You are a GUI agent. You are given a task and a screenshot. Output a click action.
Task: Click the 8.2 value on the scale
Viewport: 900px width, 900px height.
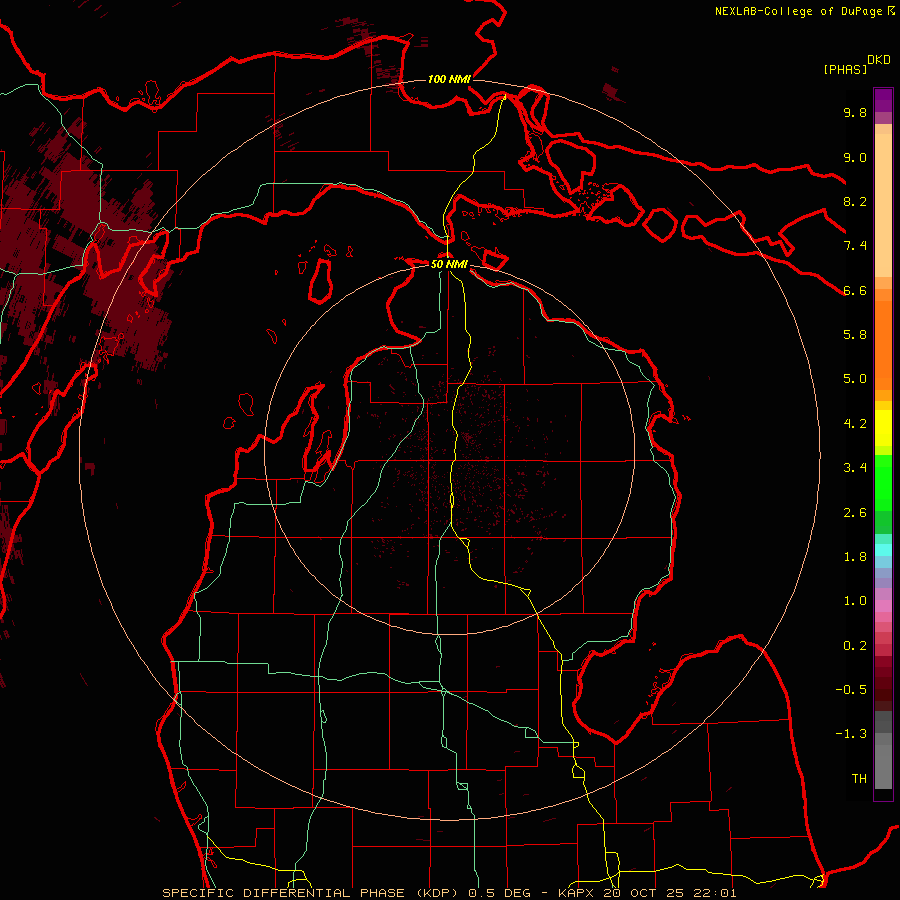point(855,201)
